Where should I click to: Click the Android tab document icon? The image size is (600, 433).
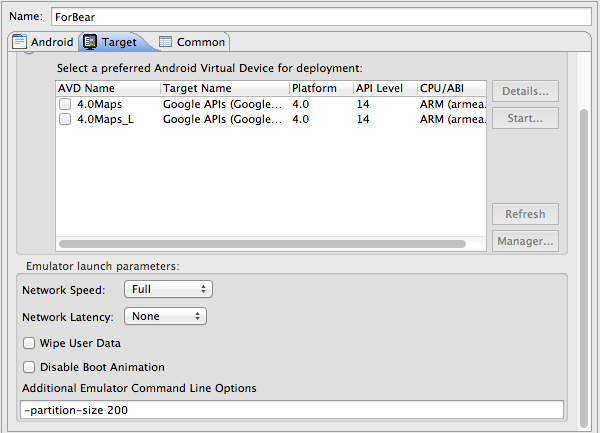click(19, 42)
